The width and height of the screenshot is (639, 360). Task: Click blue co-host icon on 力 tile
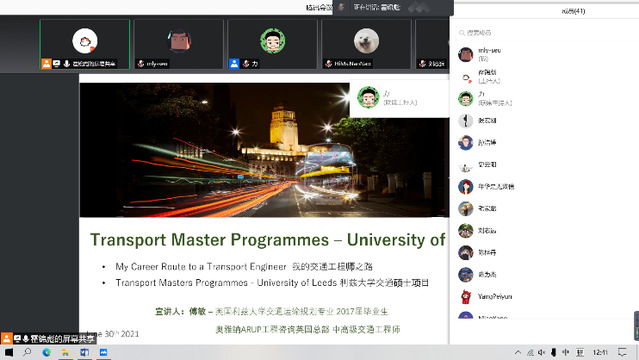(x=234, y=64)
